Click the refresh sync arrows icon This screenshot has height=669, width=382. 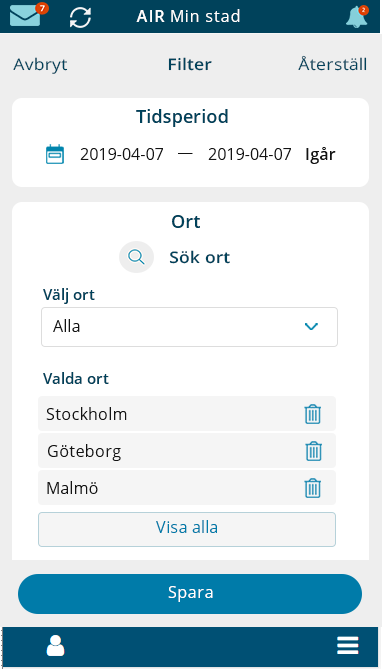pos(80,17)
